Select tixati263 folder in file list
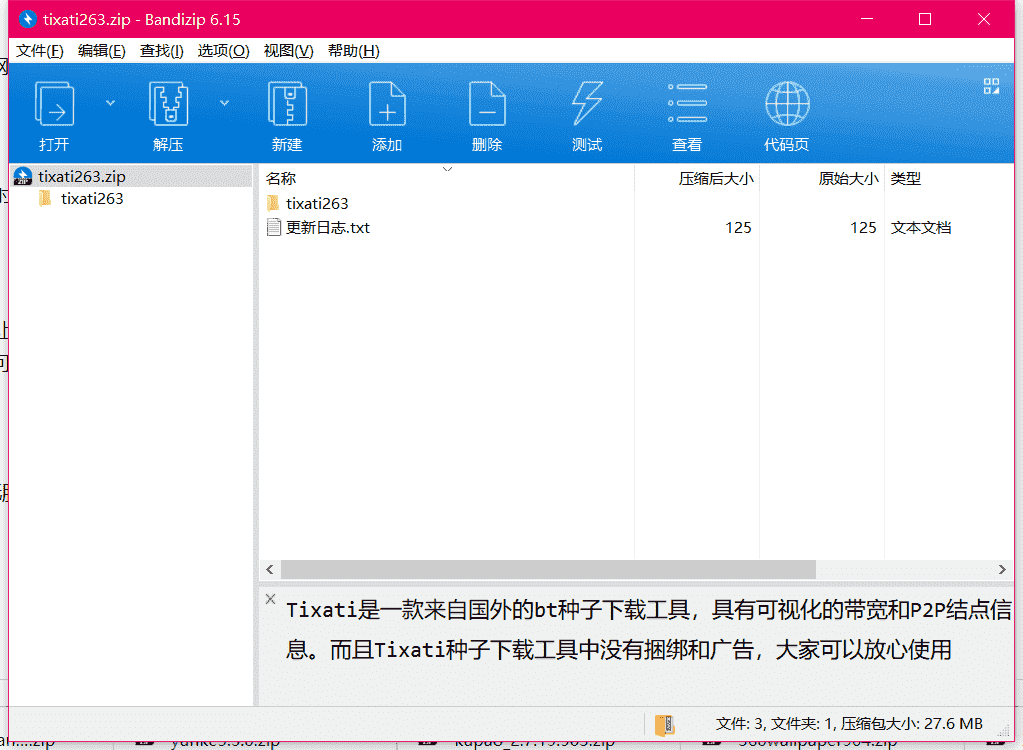The height and width of the screenshot is (750, 1023). click(x=317, y=203)
